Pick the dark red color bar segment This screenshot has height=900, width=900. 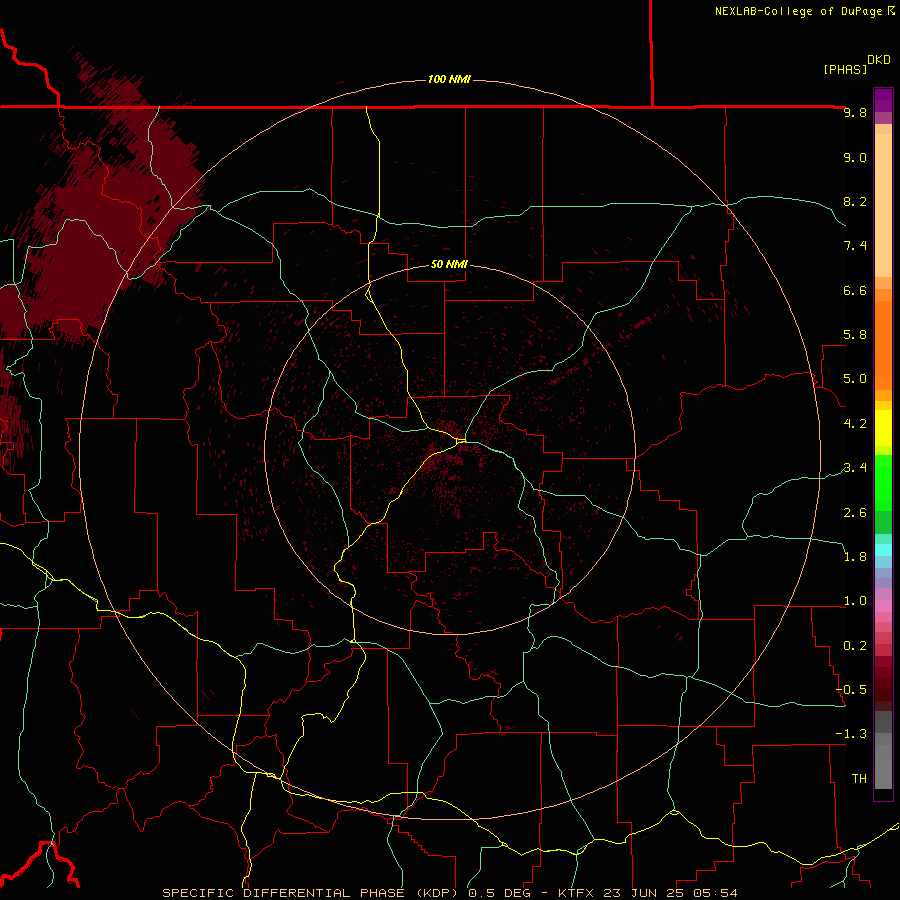[x=883, y=683]
